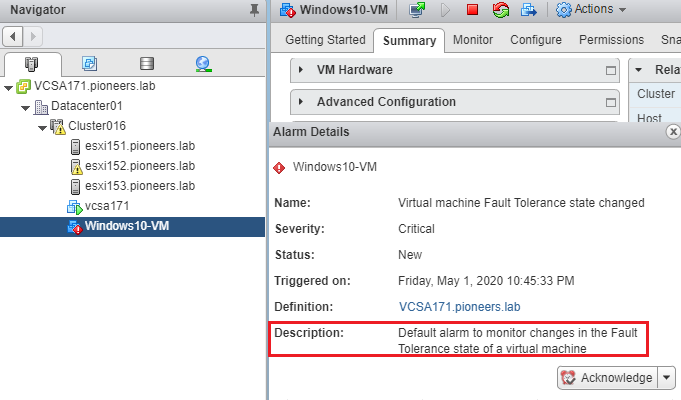Power off the VM with the red stop icon
681x400 pixels.
point(473,10)
